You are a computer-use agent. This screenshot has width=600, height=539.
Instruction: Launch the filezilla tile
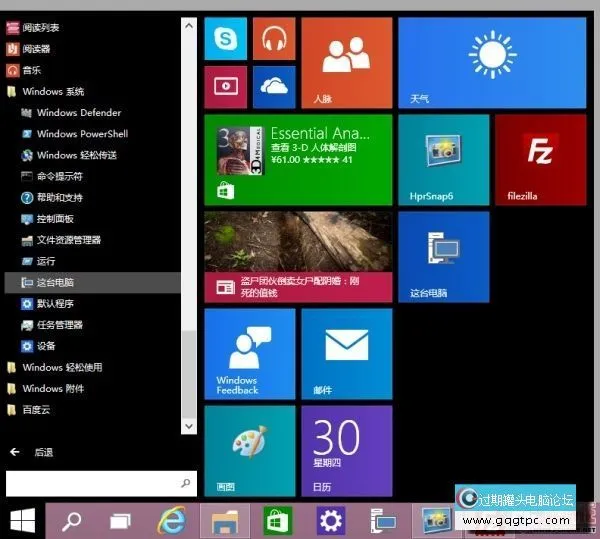point(541,160)
